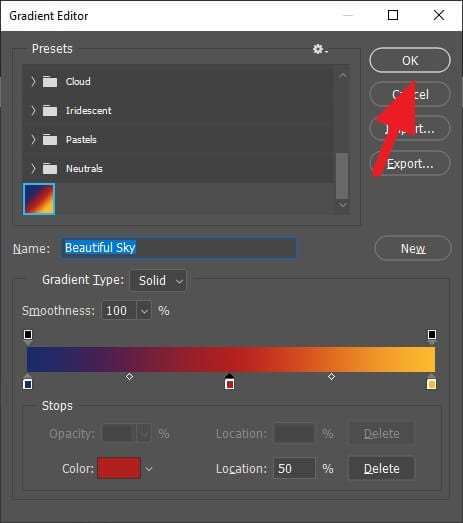This screenshot has width=463, height=523.
Task: Expand the Neutrals preset group
Action: (x=33, y=168)
